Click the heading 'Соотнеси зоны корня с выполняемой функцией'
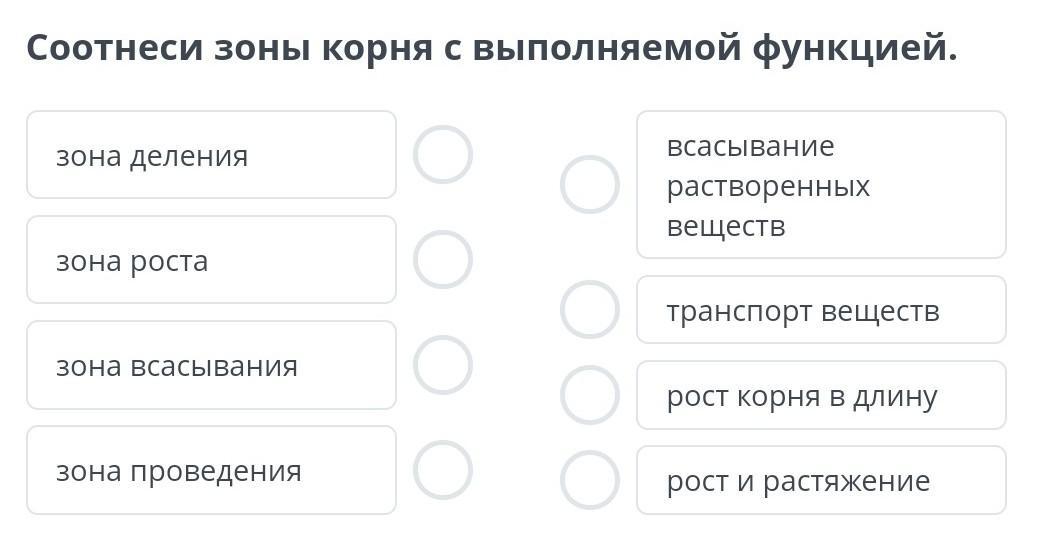 (x=491, y=47)
